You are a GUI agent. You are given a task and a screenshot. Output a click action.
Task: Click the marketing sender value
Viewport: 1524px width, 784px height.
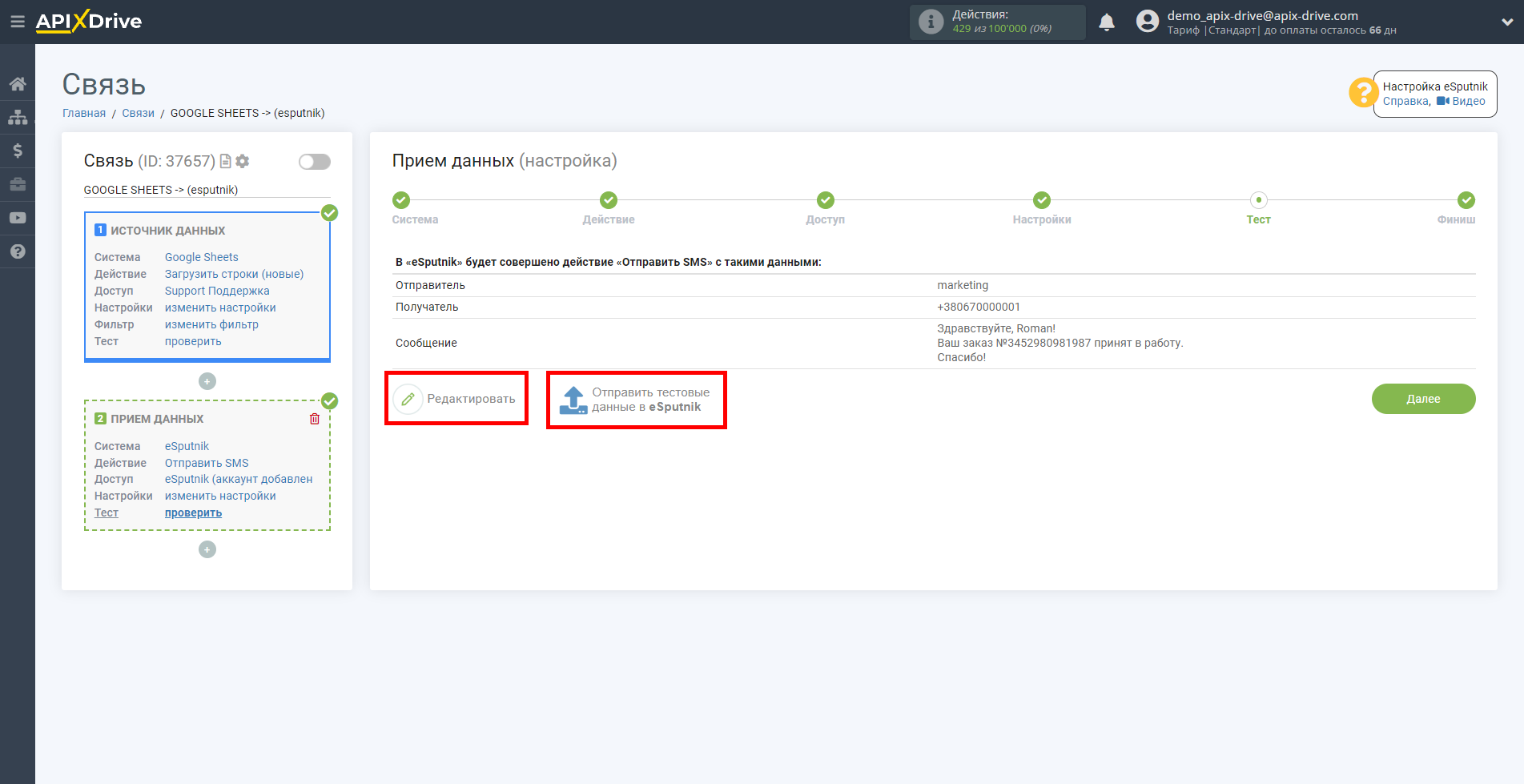tap(963, 285)
